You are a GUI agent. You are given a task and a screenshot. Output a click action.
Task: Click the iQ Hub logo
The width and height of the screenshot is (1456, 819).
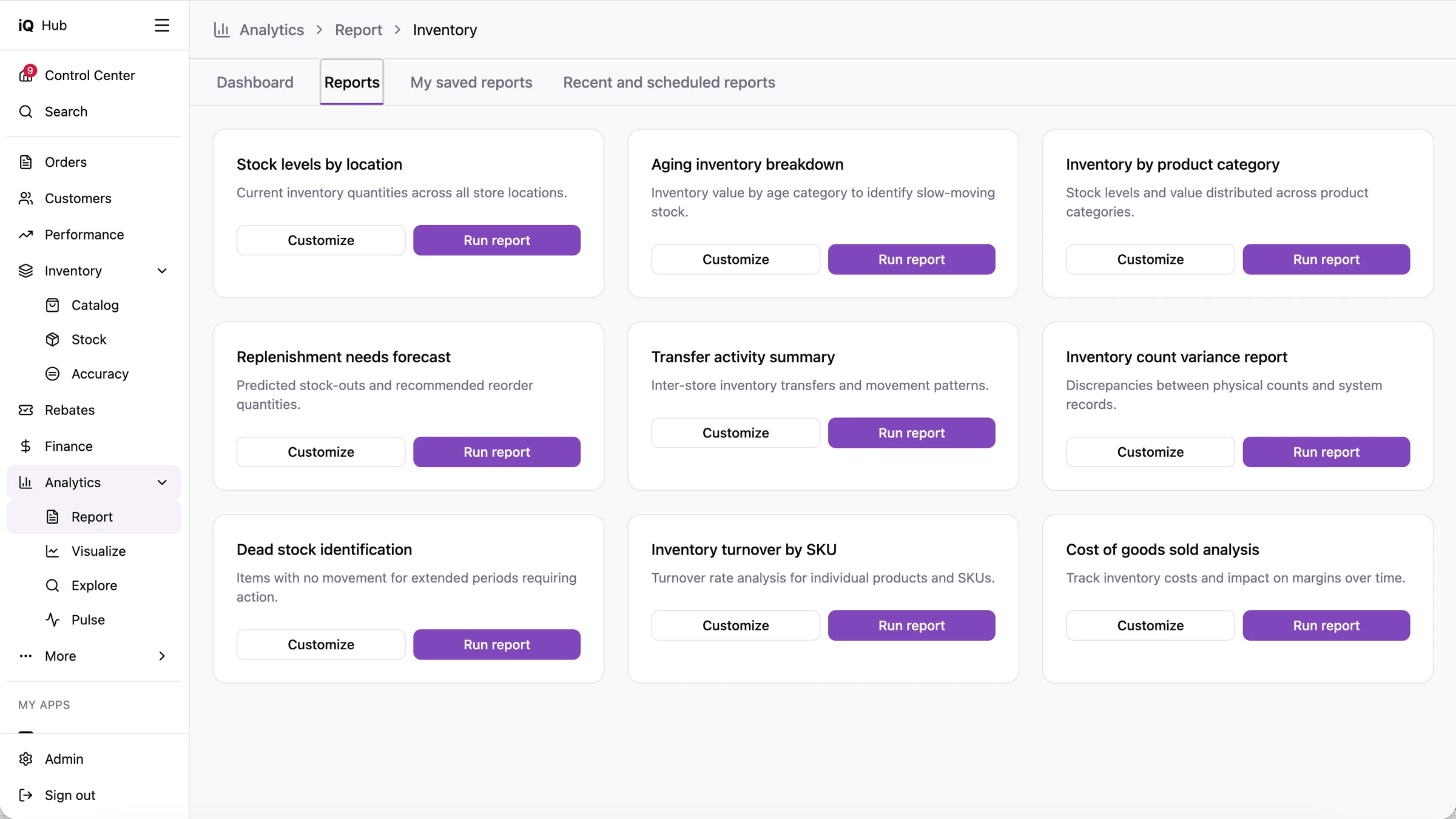click(42, 25)
